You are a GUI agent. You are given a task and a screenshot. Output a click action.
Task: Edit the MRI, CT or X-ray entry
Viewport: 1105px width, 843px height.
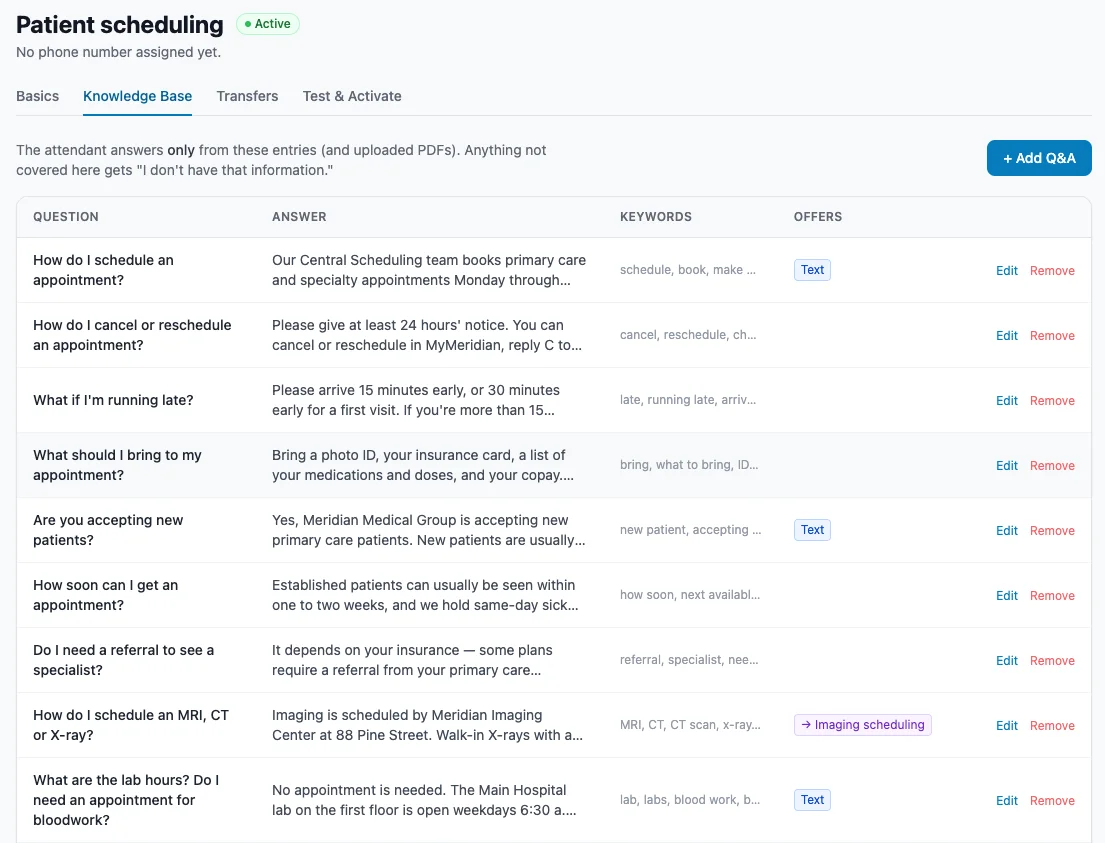point(1006,725)
